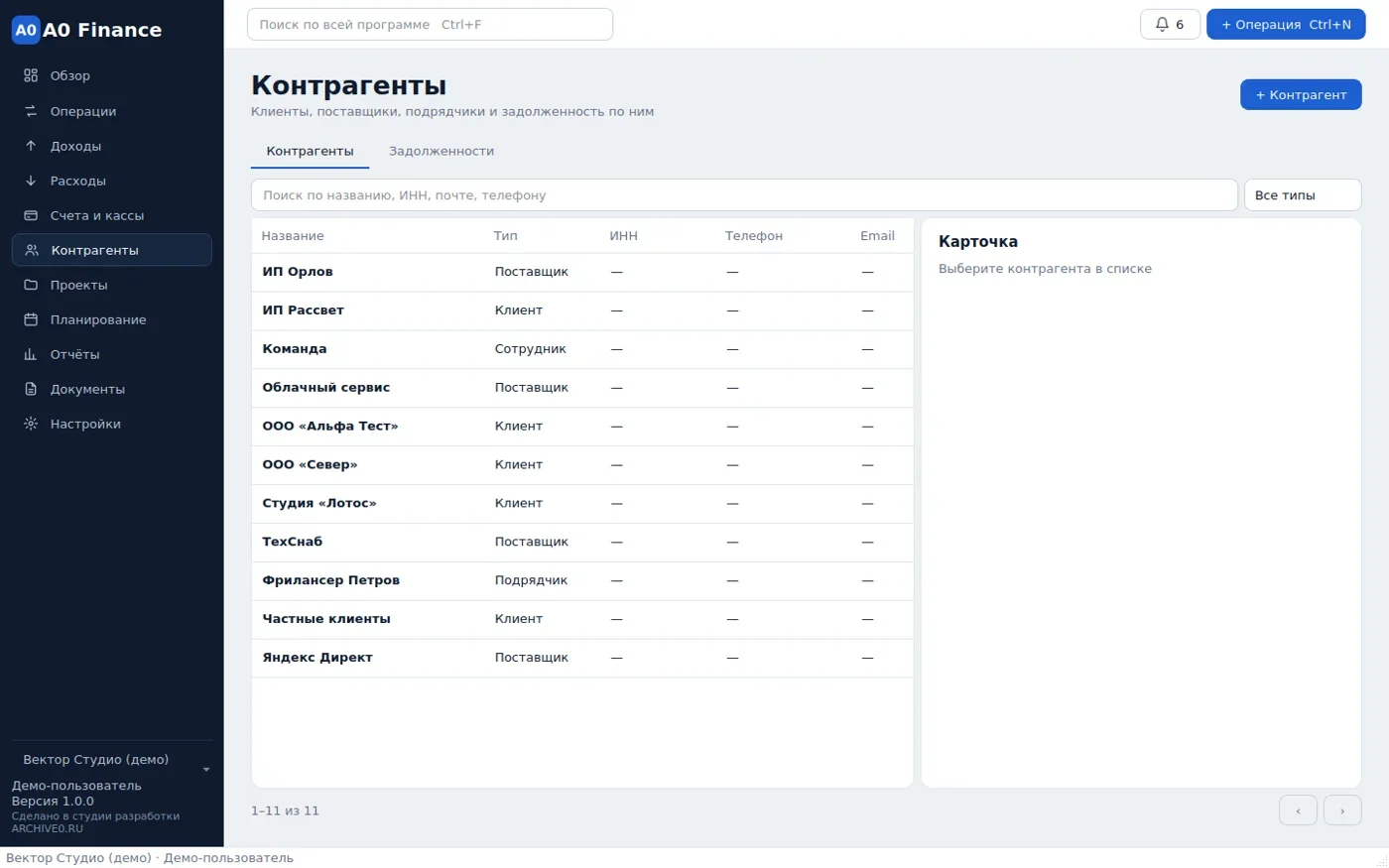This screenshot has width=1389, height=868.
Task: Select the ТехСнаб row
Action: tap(582, 543)
